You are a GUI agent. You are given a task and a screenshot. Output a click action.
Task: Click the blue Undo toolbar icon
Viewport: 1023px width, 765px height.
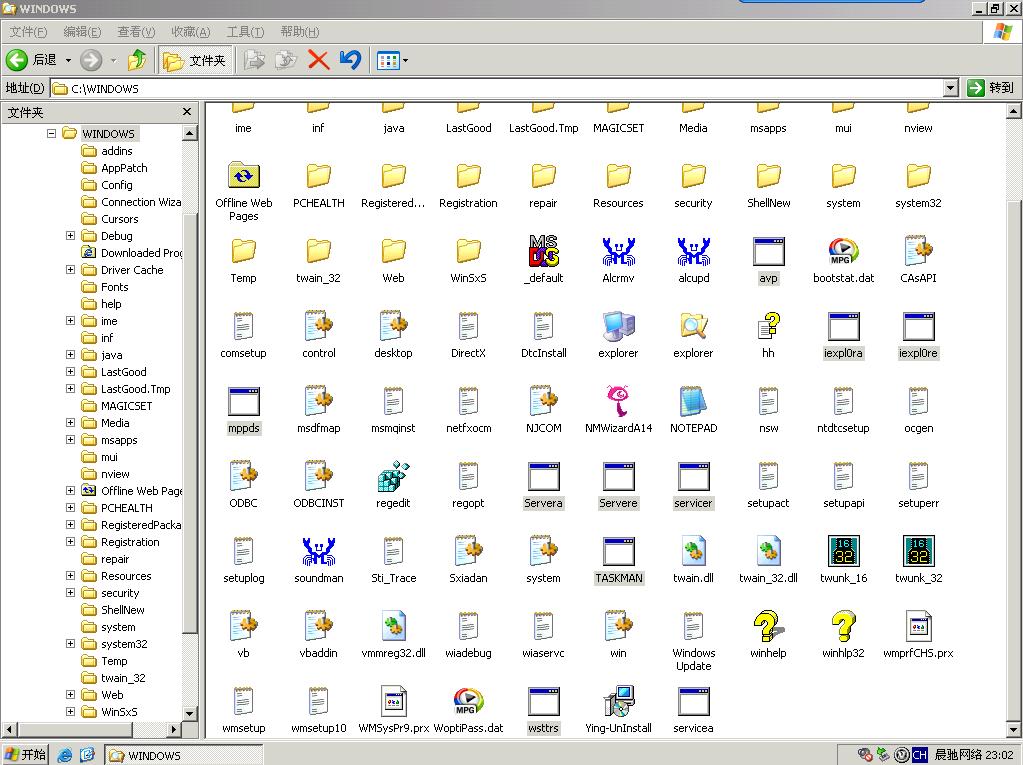349,60
